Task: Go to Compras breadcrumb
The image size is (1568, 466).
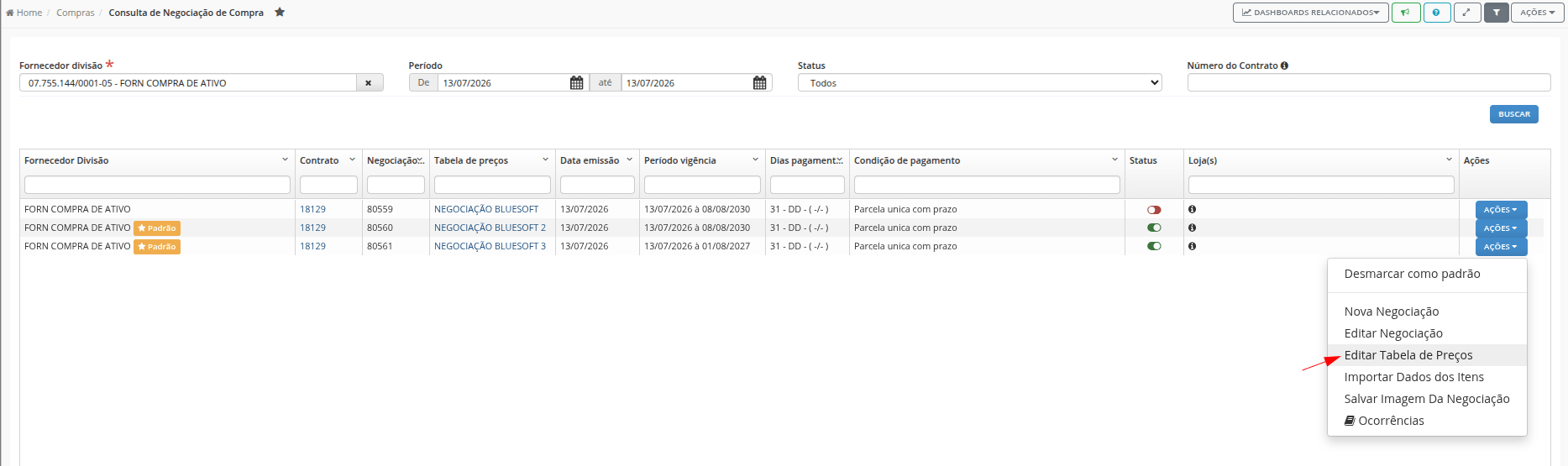Action: [76, 13]
